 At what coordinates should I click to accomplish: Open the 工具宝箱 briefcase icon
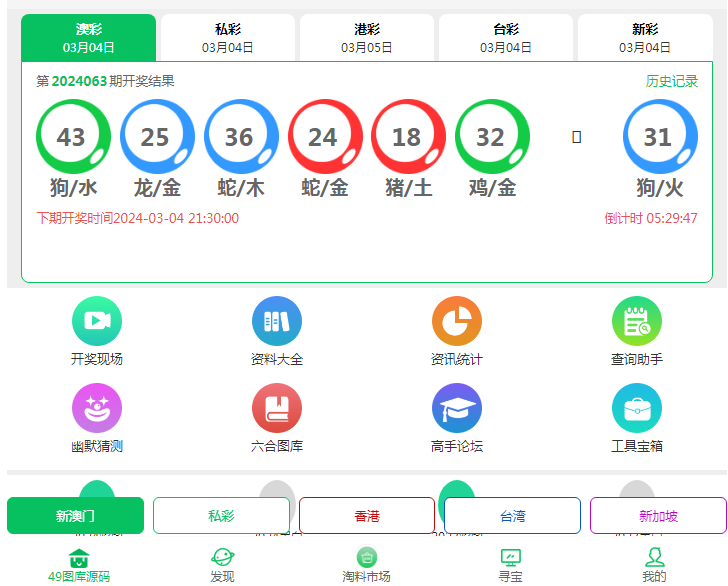(637, 408)
